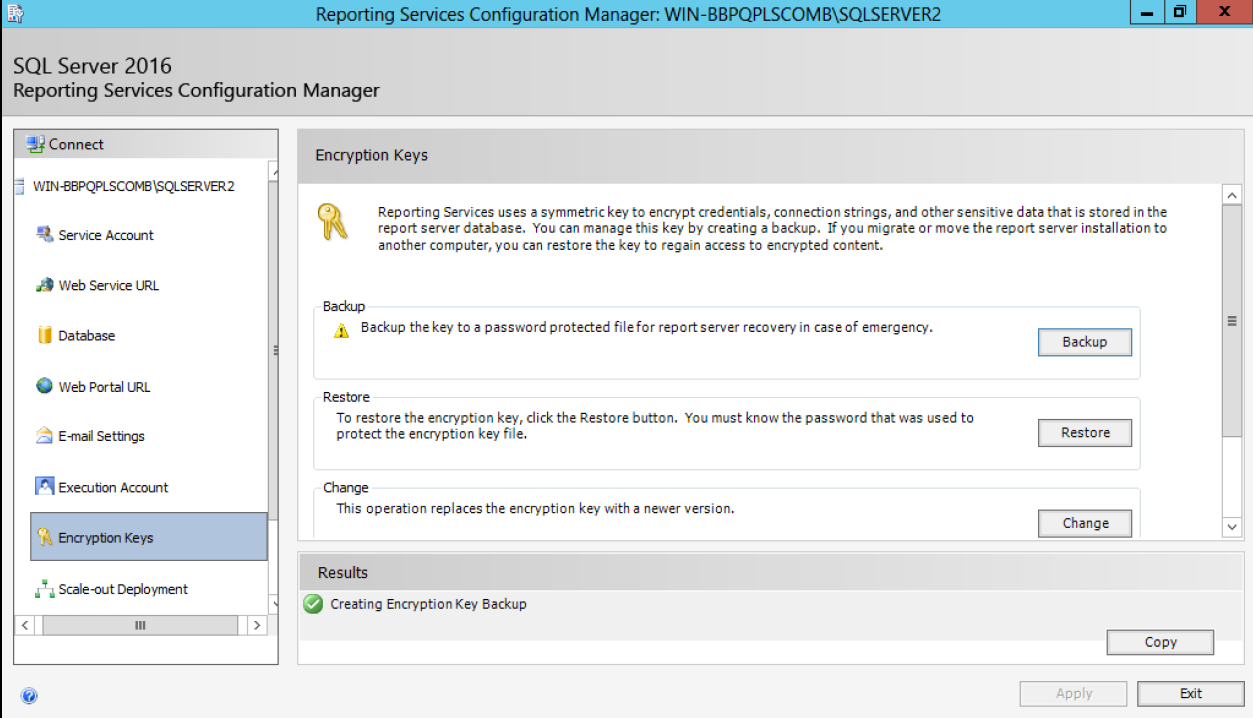
Task: Open the Web Service URL page
Action: pyautogui.click(x=109, y=285)
